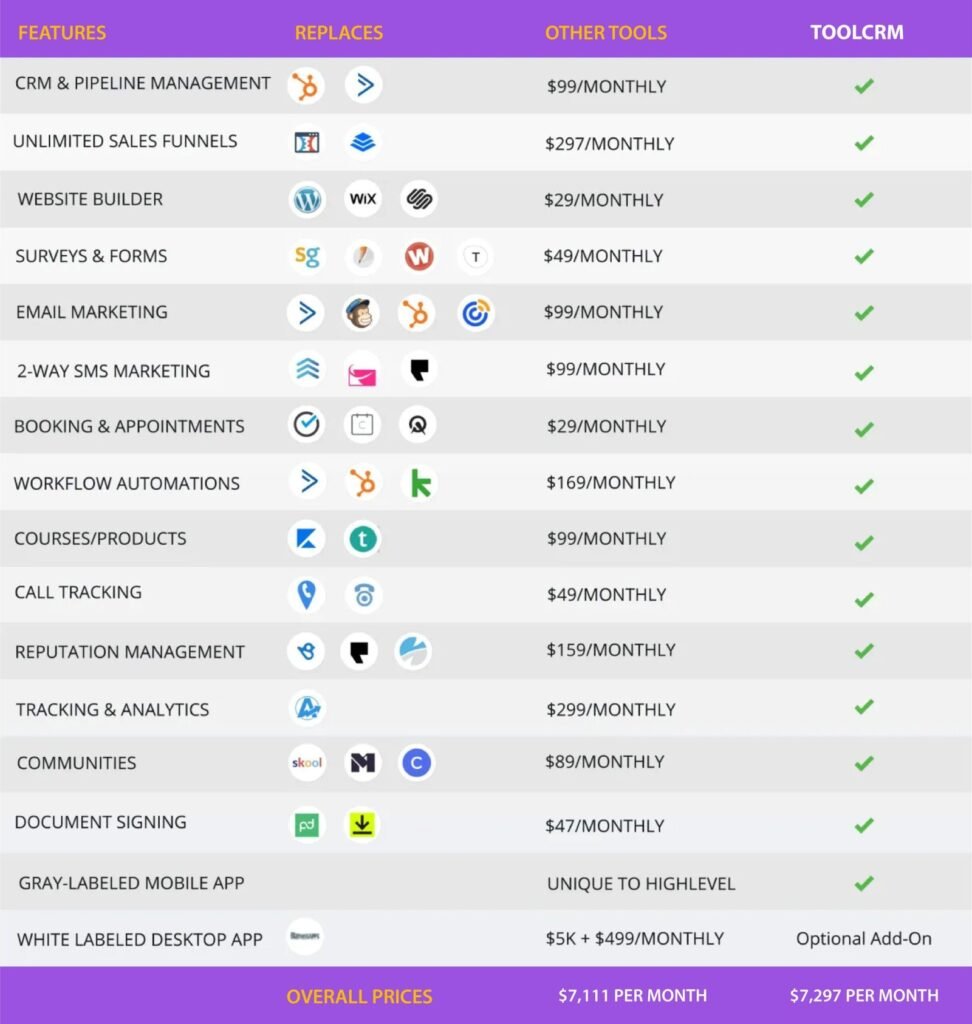The height and width of the screenshot is (1024, 972).
Task: Click the $297/MONTHLY price for Sales Funnels
Action: (x=610, y=143)
